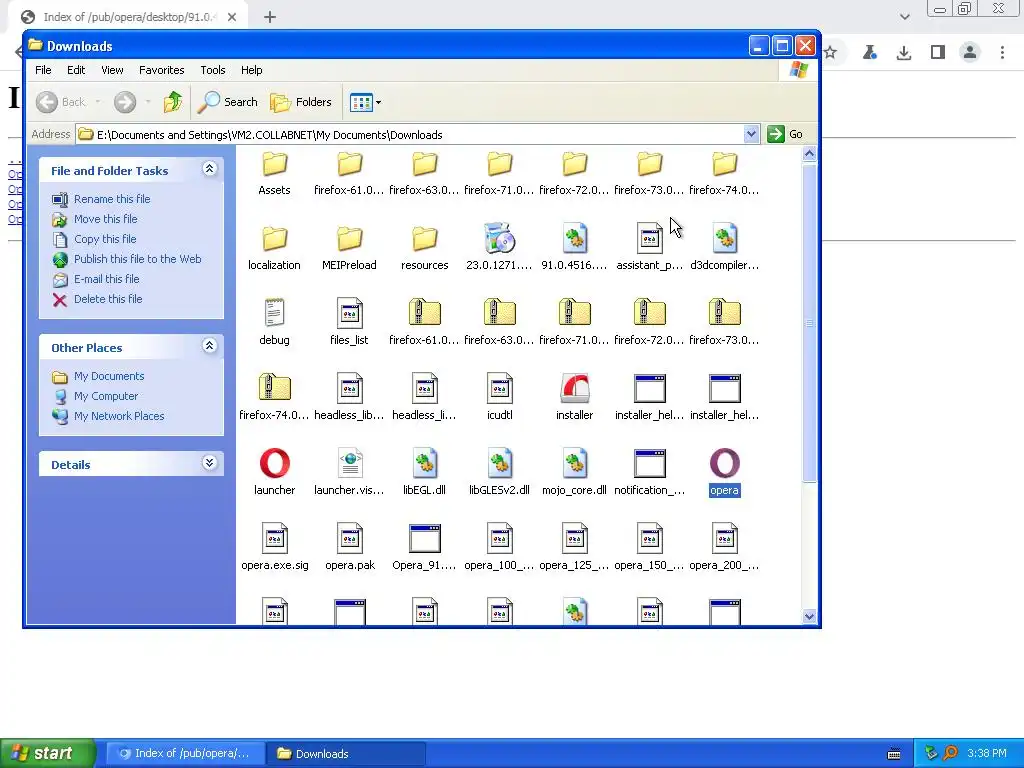Select the opera_200_... file
The image size is (1024, 768).
[x=724, y=539]
